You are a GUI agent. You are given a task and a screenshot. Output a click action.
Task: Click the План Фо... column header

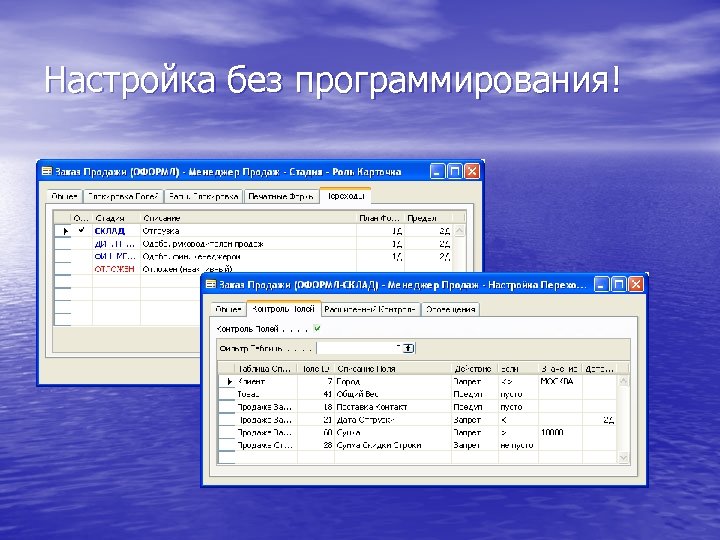click(380, 218)
